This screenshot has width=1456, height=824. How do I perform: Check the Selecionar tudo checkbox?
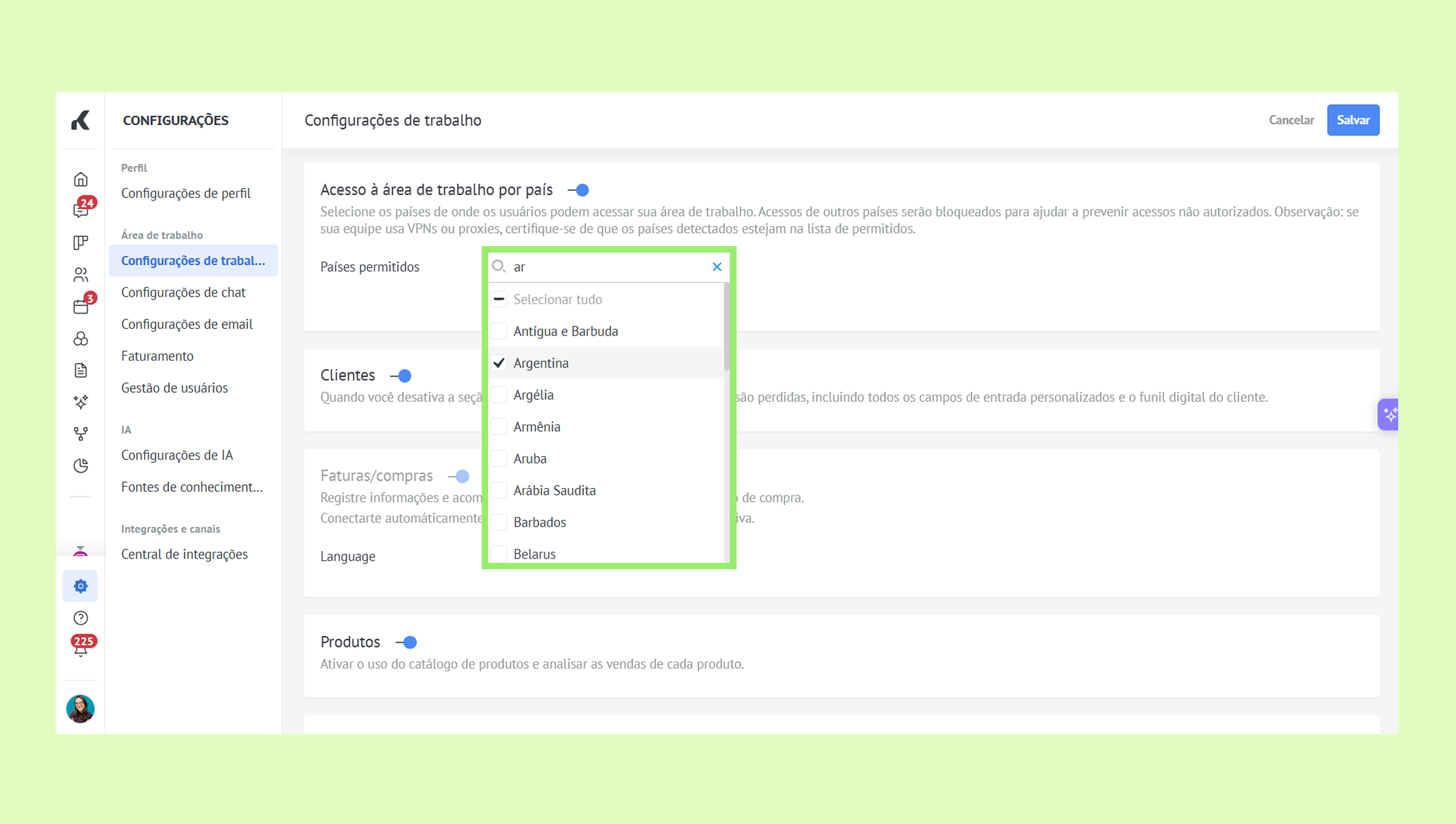499,299
